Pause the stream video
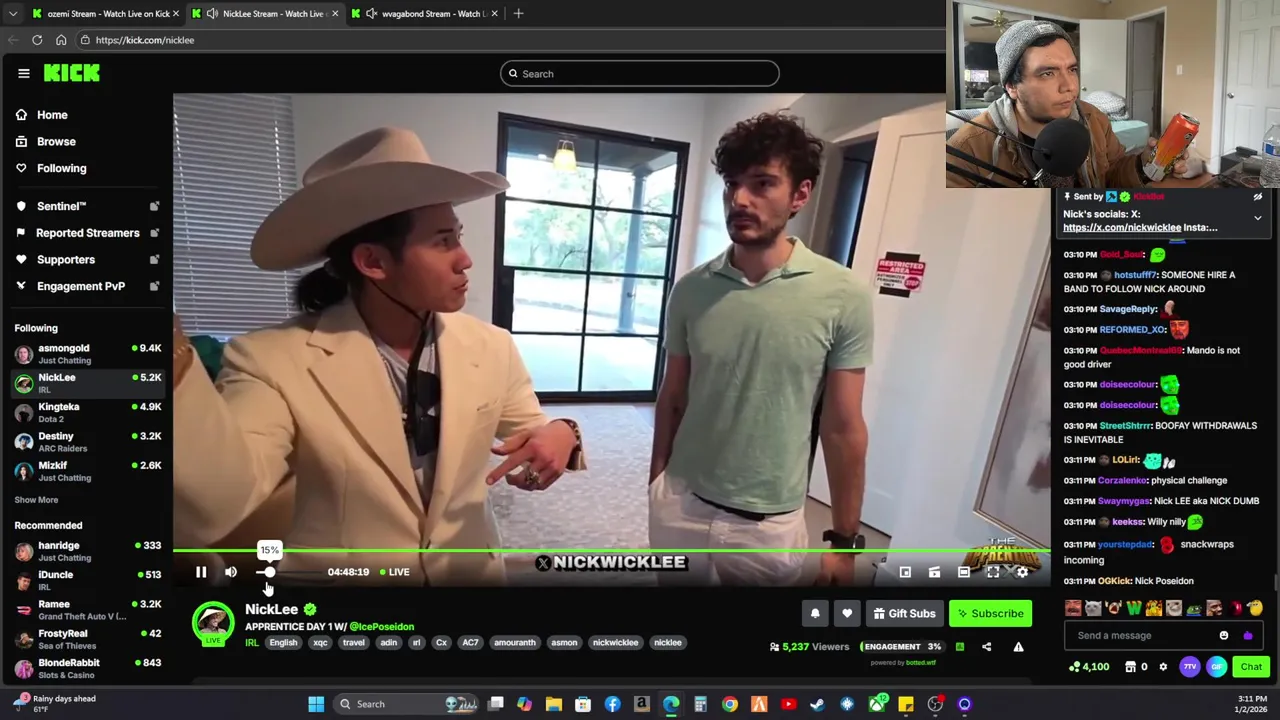 click(x=201, y=572)
